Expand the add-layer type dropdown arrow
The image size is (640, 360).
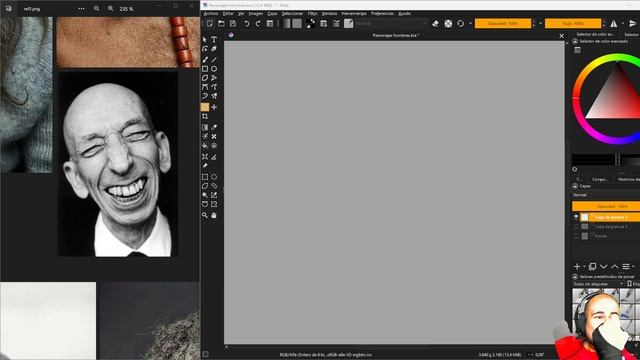[x=584, y=267]
